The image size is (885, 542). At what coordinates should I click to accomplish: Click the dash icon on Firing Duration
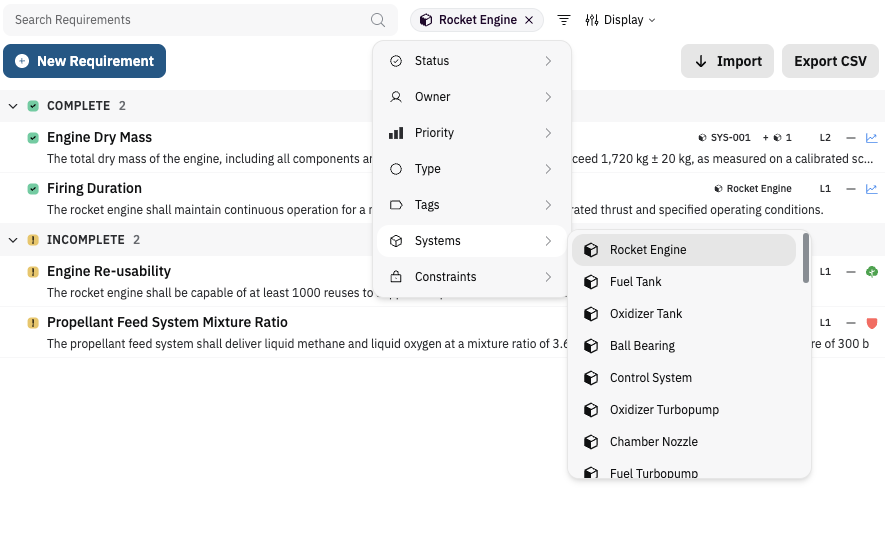[x=851, y=189]
